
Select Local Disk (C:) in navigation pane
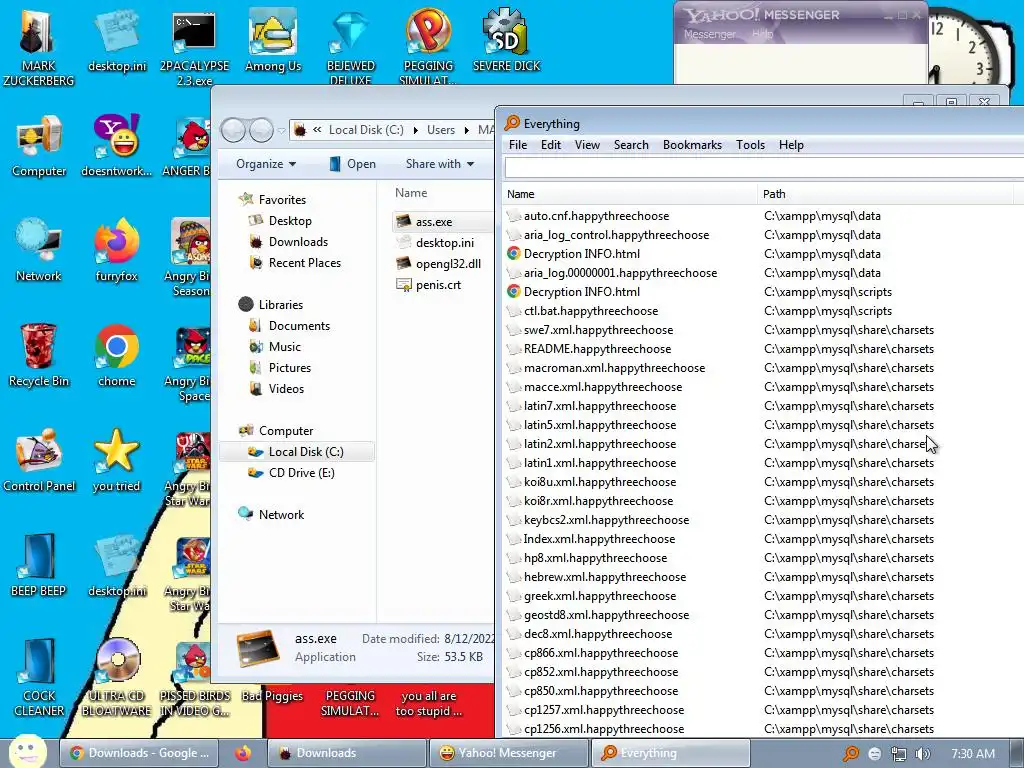(296, 451)
